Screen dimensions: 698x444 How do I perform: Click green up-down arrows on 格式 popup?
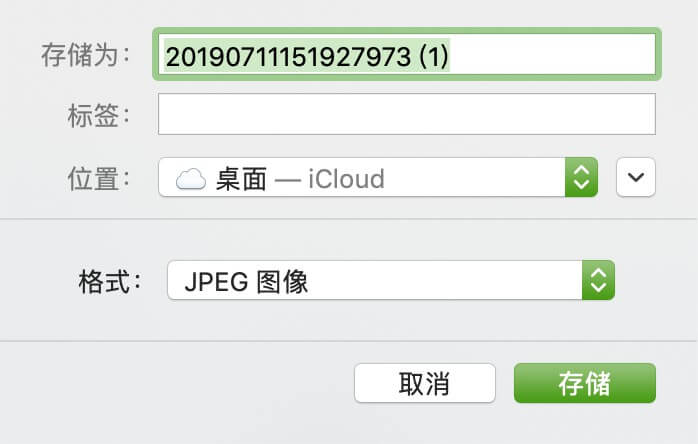click(598, 280)
